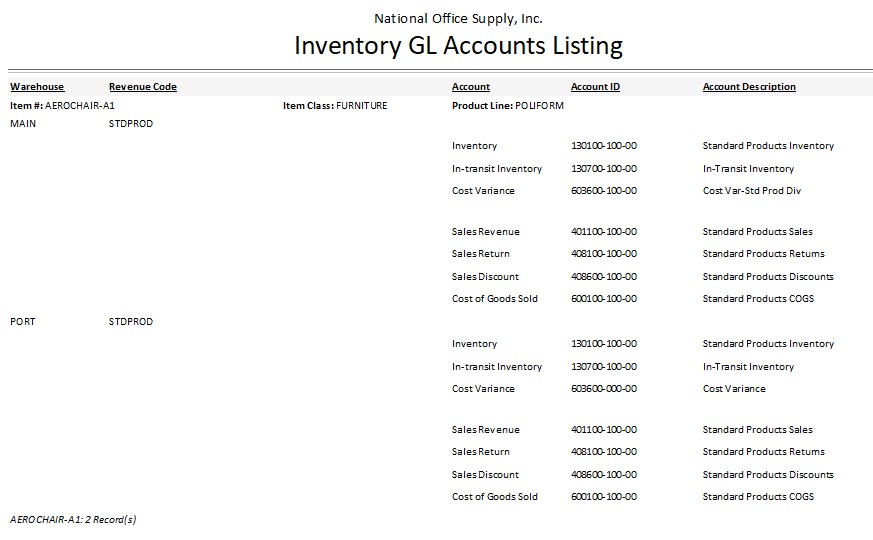Click the Cost Var-Std Prod Div description
Viewport: 873px width, 540px height.
tap(751, 191)
